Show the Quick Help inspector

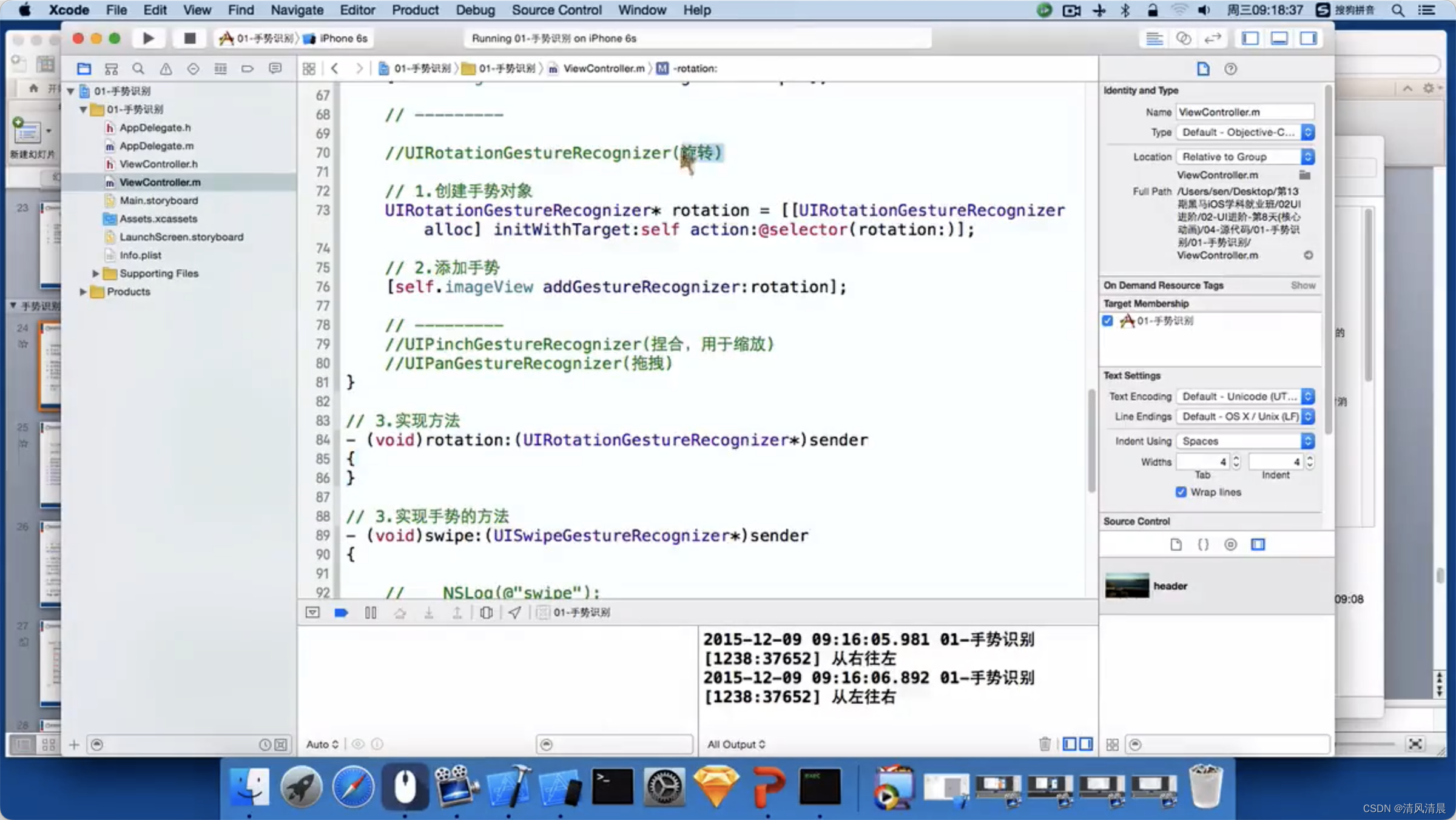click(x=1230, y=69)
